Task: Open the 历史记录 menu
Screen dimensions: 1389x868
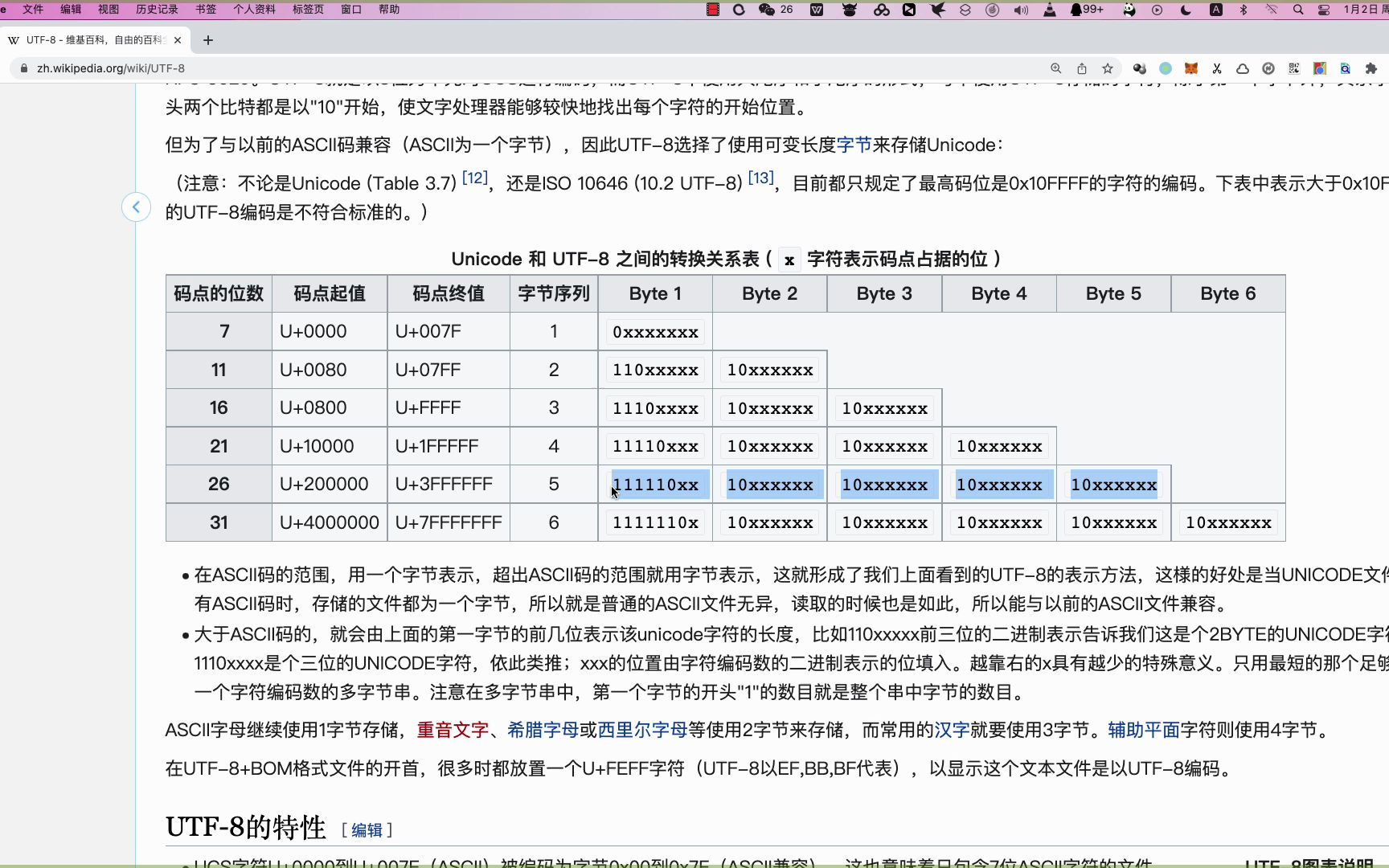Action: (x=157, y=10)
